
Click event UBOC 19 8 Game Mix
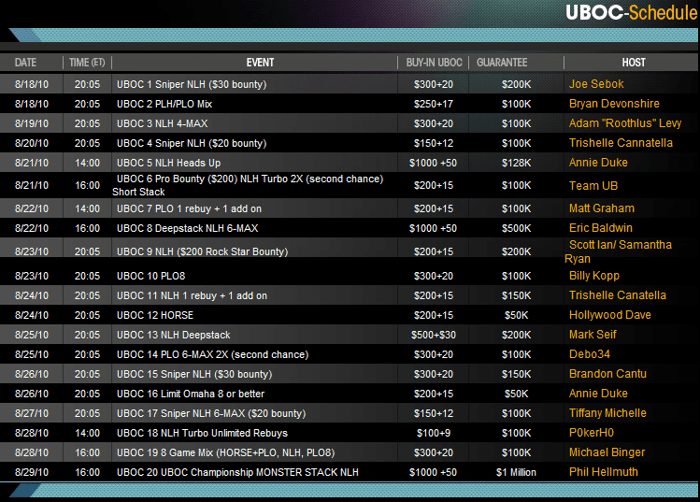pos(226,453)
